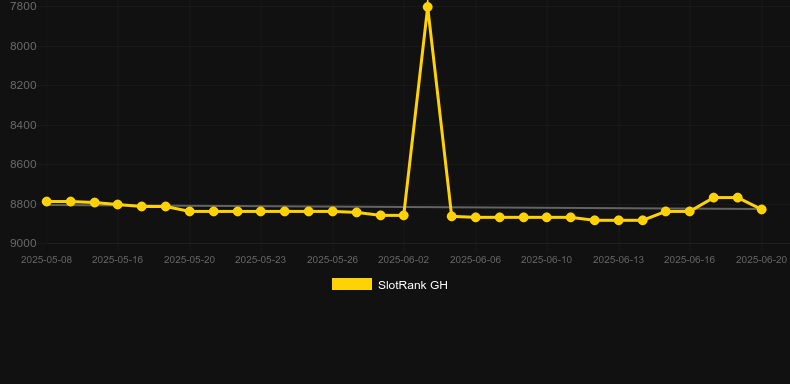Click the data point above 2025-05-26
The image size is (790, 384).
[x=333, y=211]
